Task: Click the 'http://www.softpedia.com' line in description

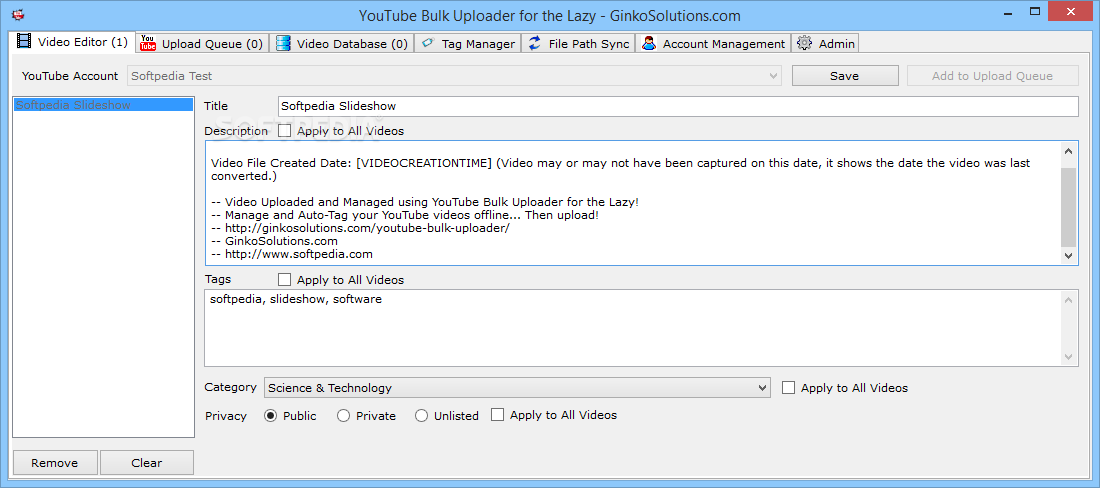Action: click(x=292, y=254)
